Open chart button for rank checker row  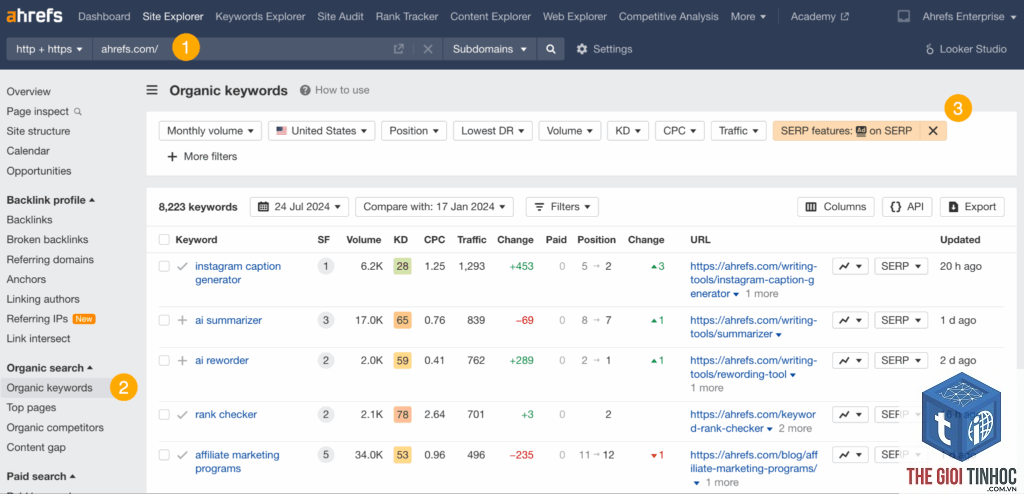pos(850,414)
